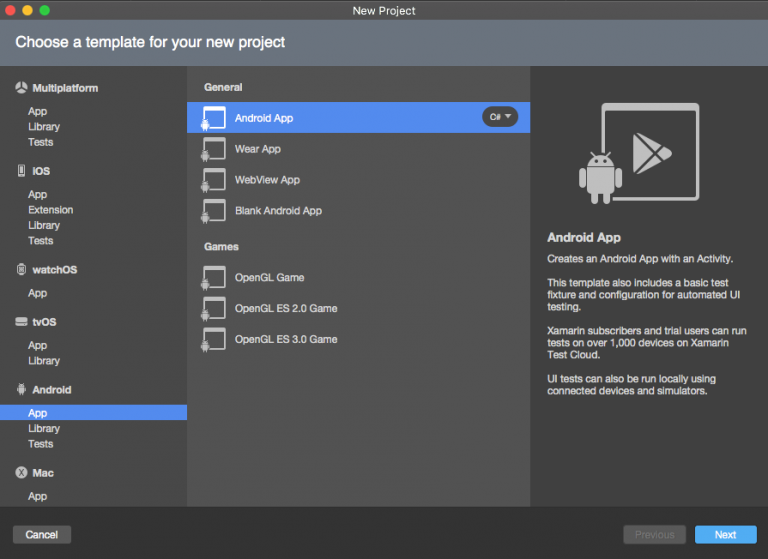
Task: Click the OpenGL ES 2.0 Game icon
Action: (x=214, y=308)
